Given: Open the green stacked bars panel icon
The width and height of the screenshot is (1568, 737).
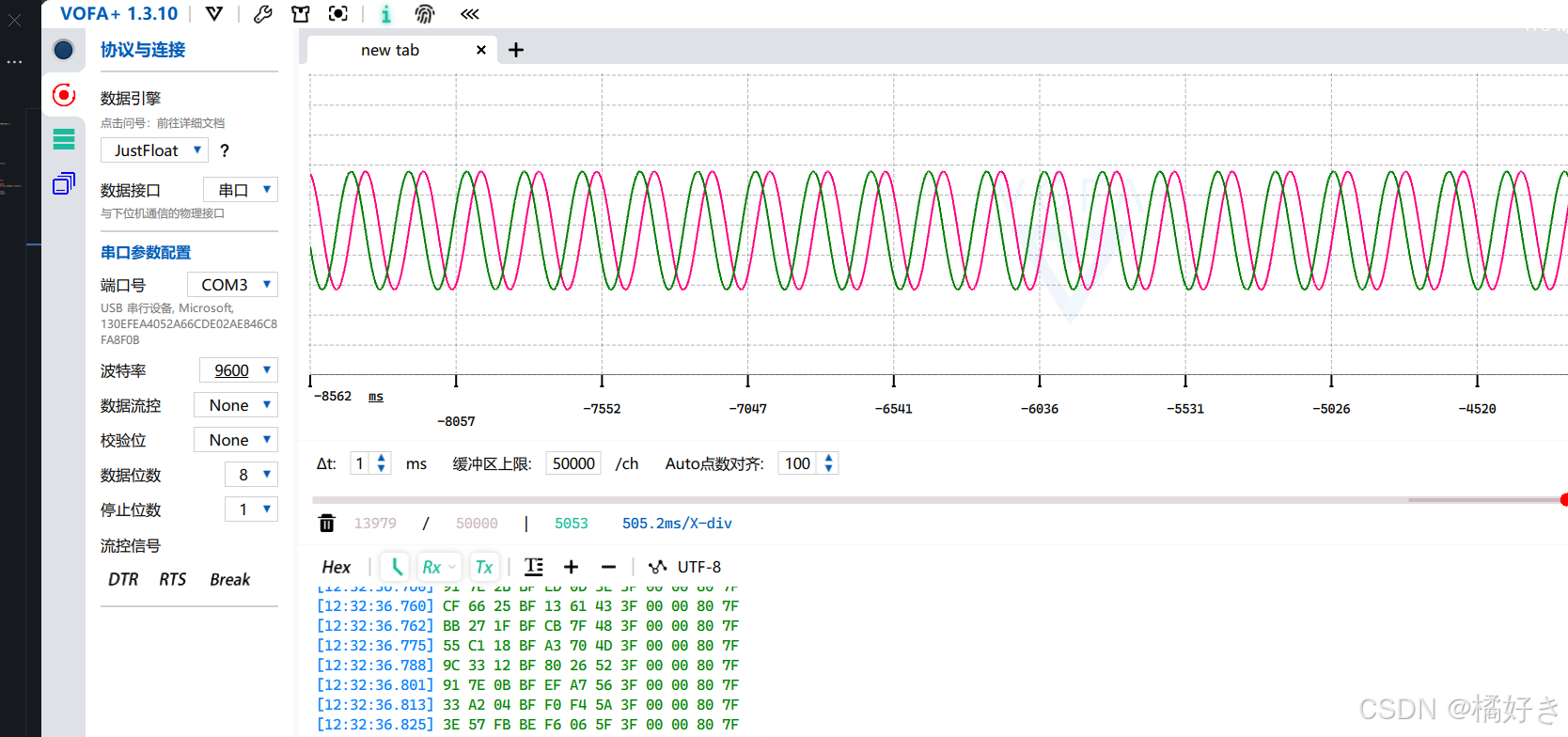Looking at the screenshot, I should [x=64, y=139].
